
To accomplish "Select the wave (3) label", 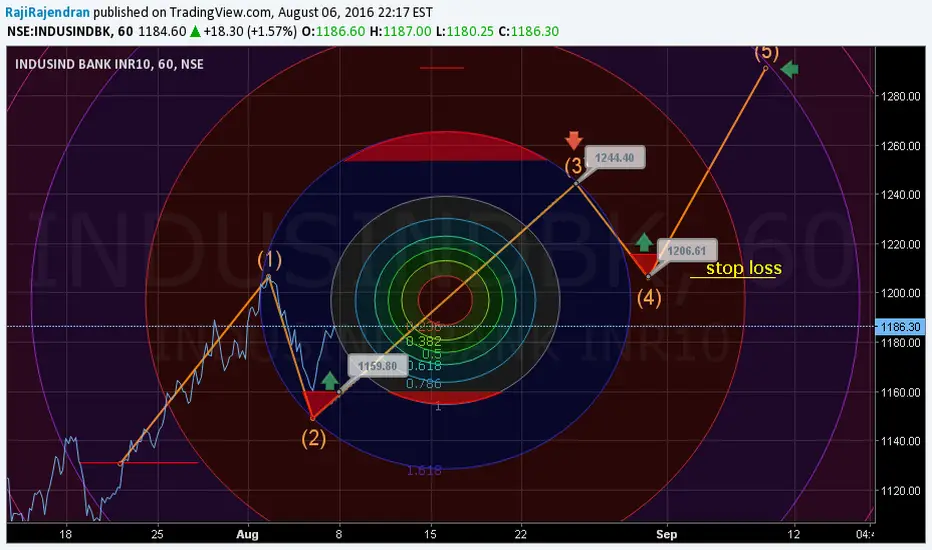I will tap(574, 165).
